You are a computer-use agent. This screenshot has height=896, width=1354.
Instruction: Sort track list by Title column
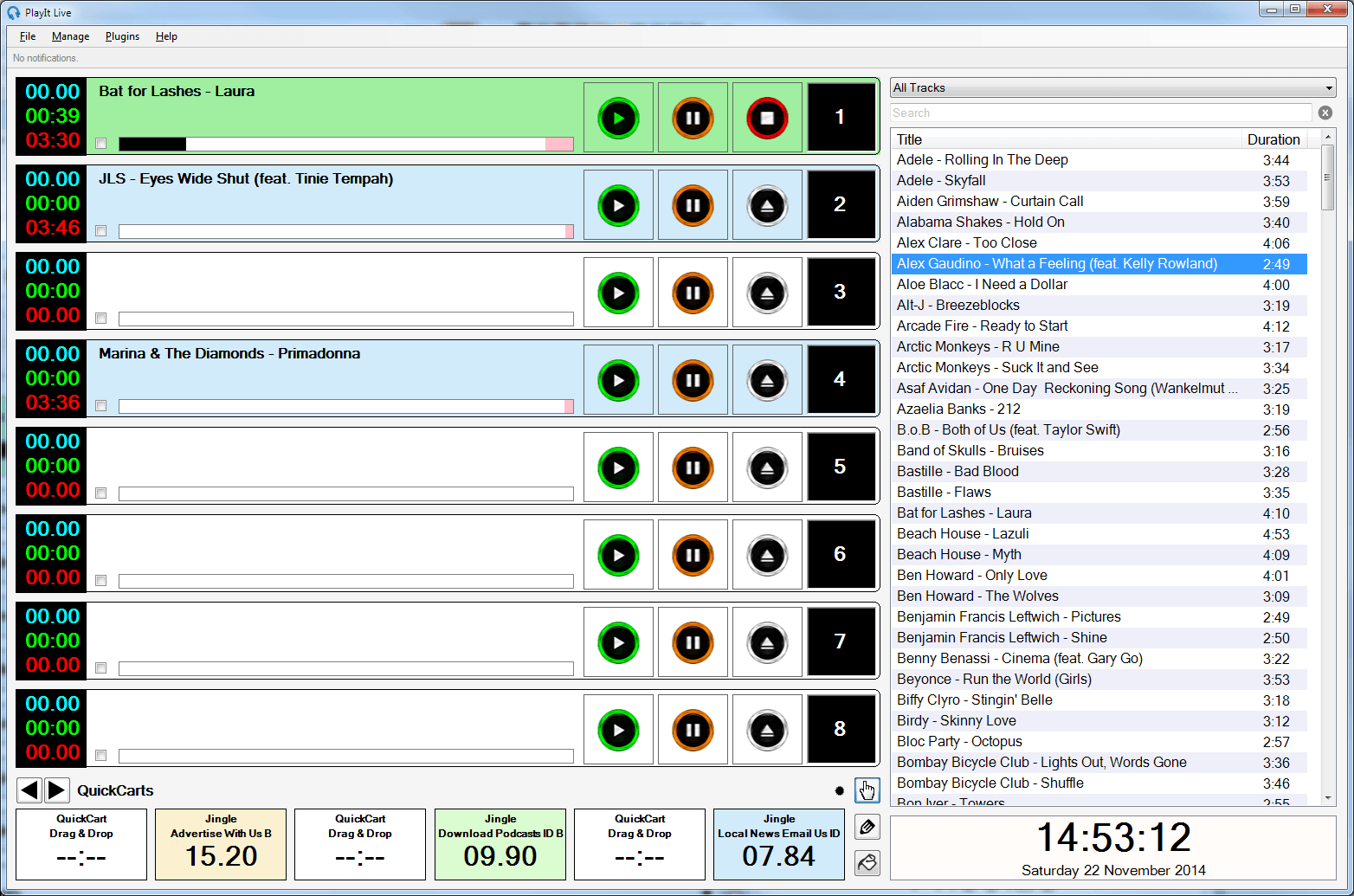1066,139
